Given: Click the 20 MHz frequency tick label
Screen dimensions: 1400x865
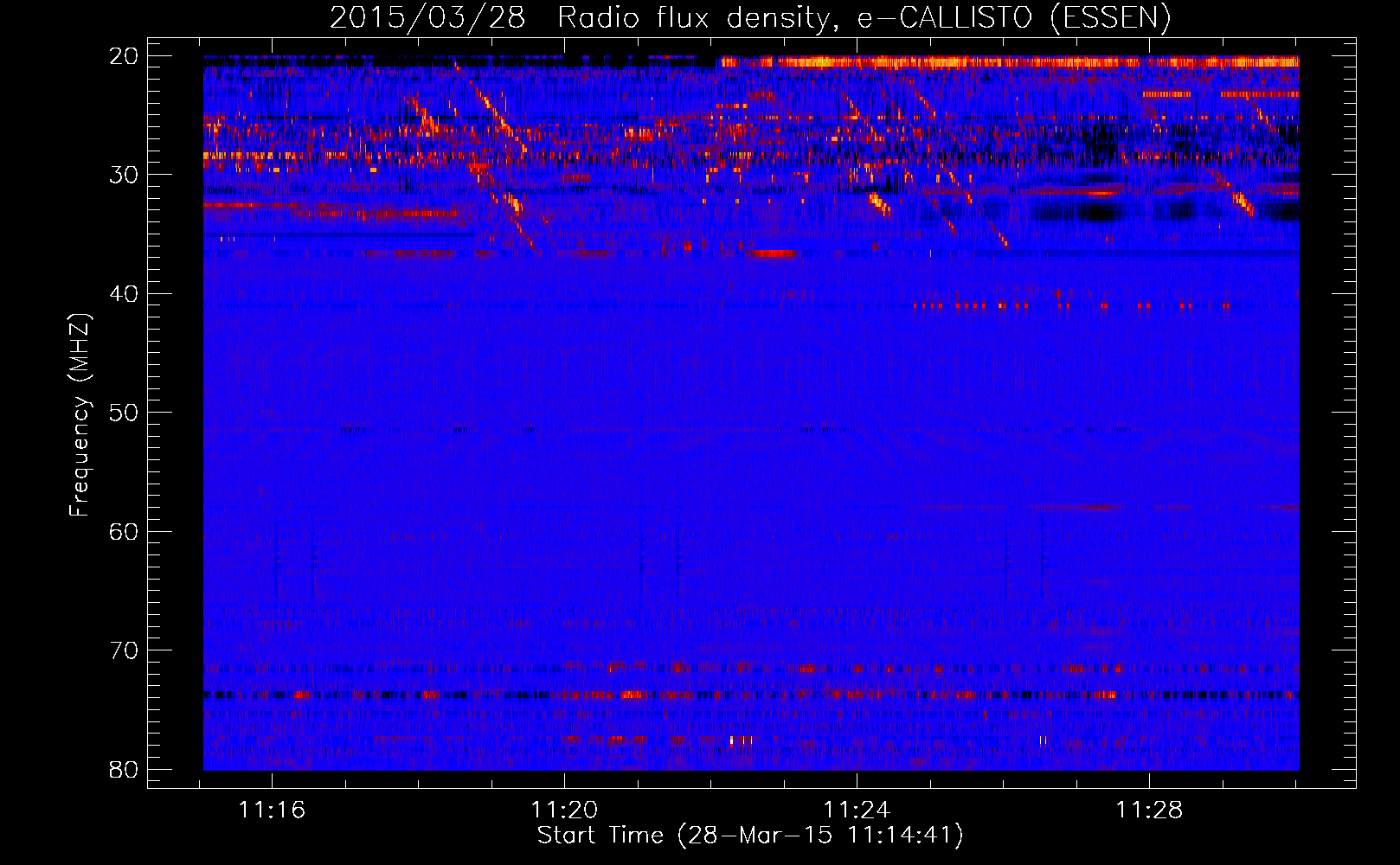Looking at the screenshot, I should click(123, 56).
